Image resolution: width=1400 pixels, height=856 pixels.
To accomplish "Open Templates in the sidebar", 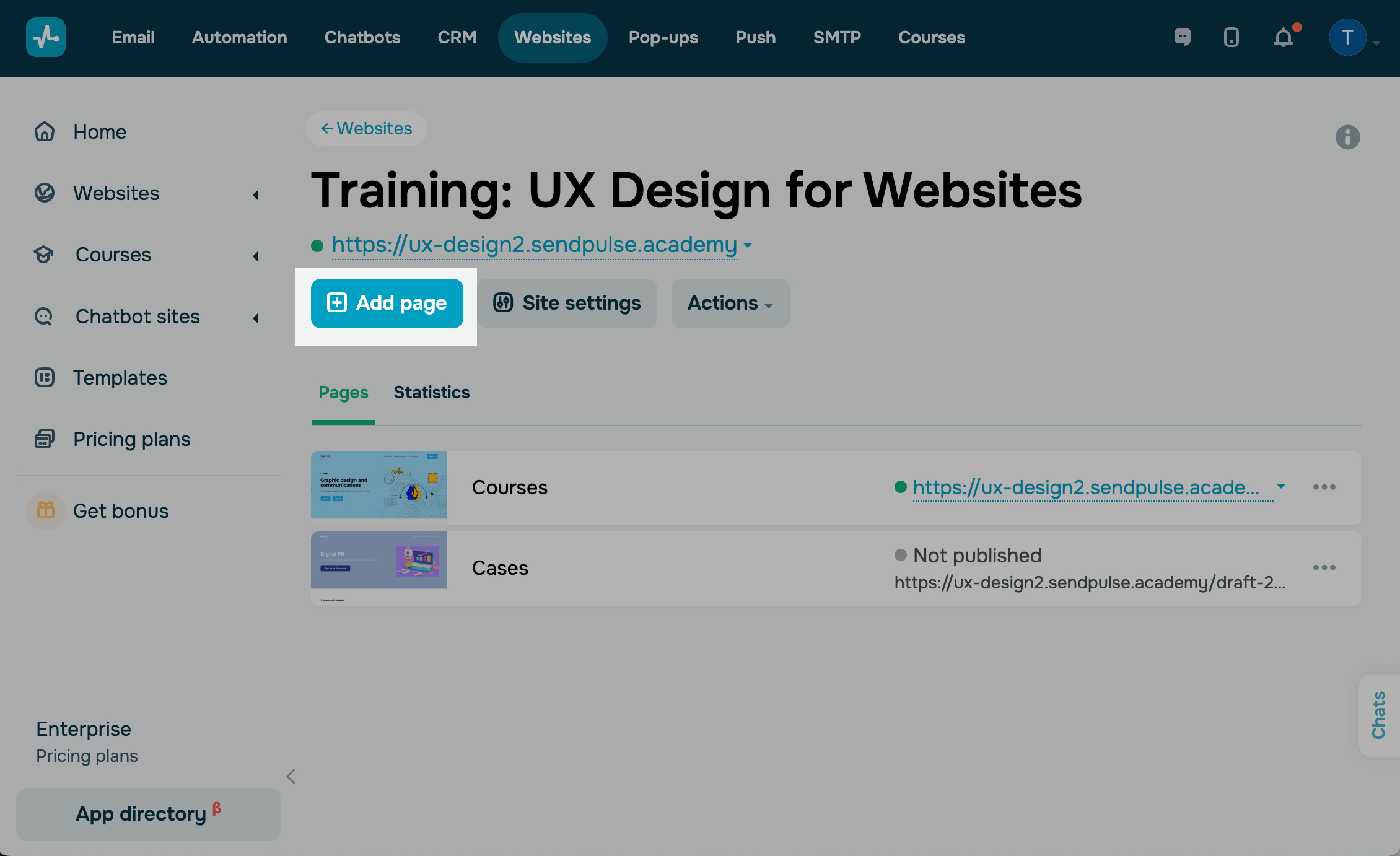I will (120, 378).
